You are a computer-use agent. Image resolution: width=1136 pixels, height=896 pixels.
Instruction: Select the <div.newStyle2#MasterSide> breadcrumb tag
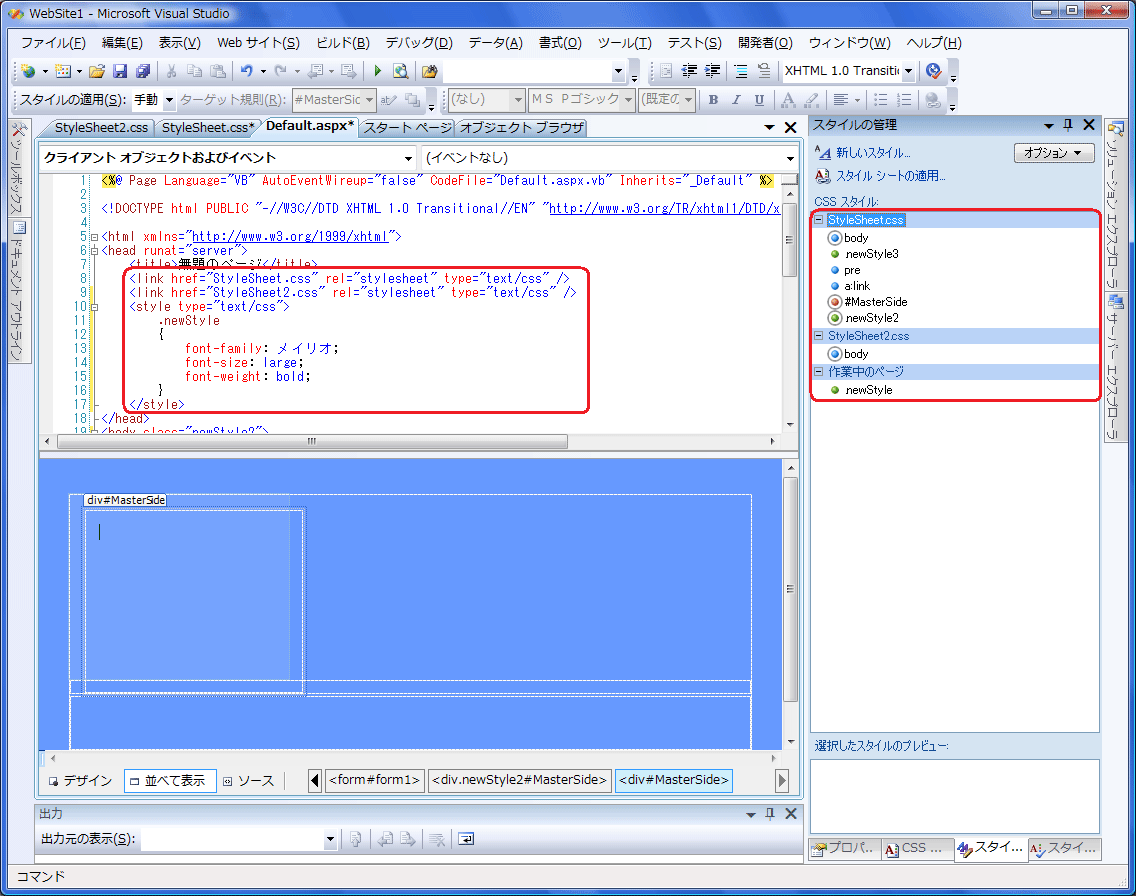[x=519, y=780]
